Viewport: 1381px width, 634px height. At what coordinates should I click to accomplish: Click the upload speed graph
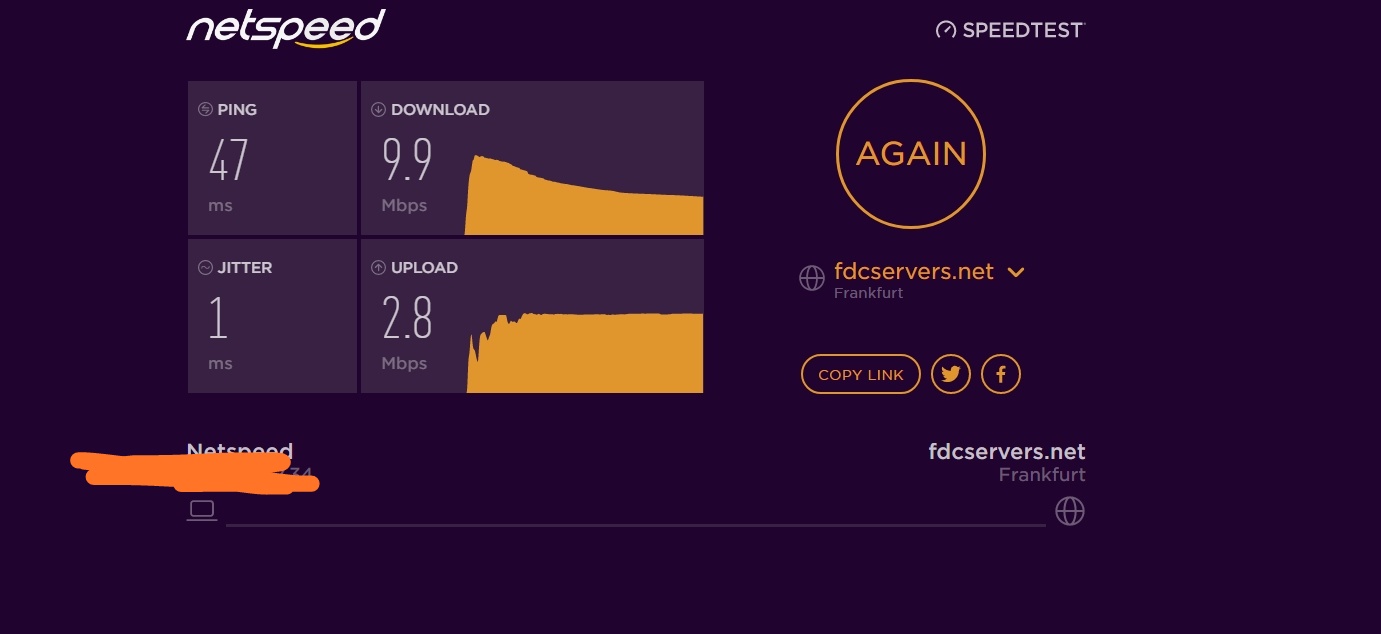click(585, 352)
